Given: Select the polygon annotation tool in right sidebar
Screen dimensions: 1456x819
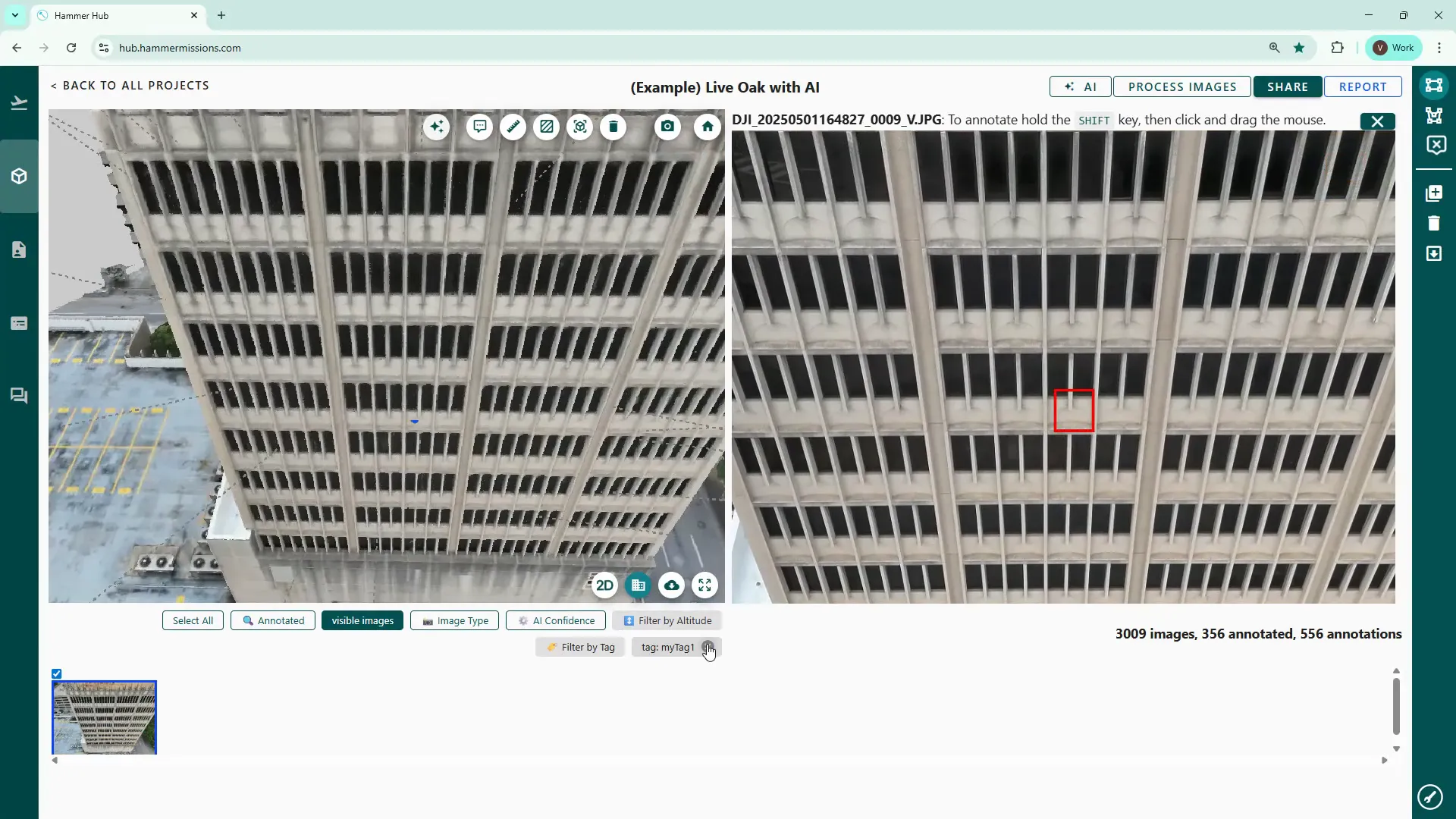Looking at the screenshot, I should point(1433,115).
